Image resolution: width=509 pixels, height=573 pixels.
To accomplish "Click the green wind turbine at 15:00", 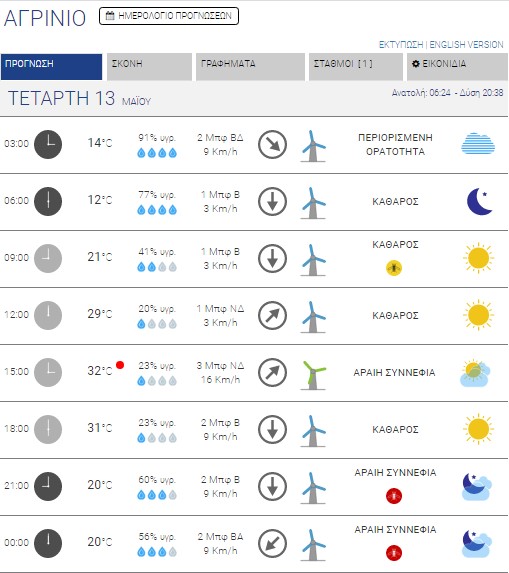I will 313,375.
